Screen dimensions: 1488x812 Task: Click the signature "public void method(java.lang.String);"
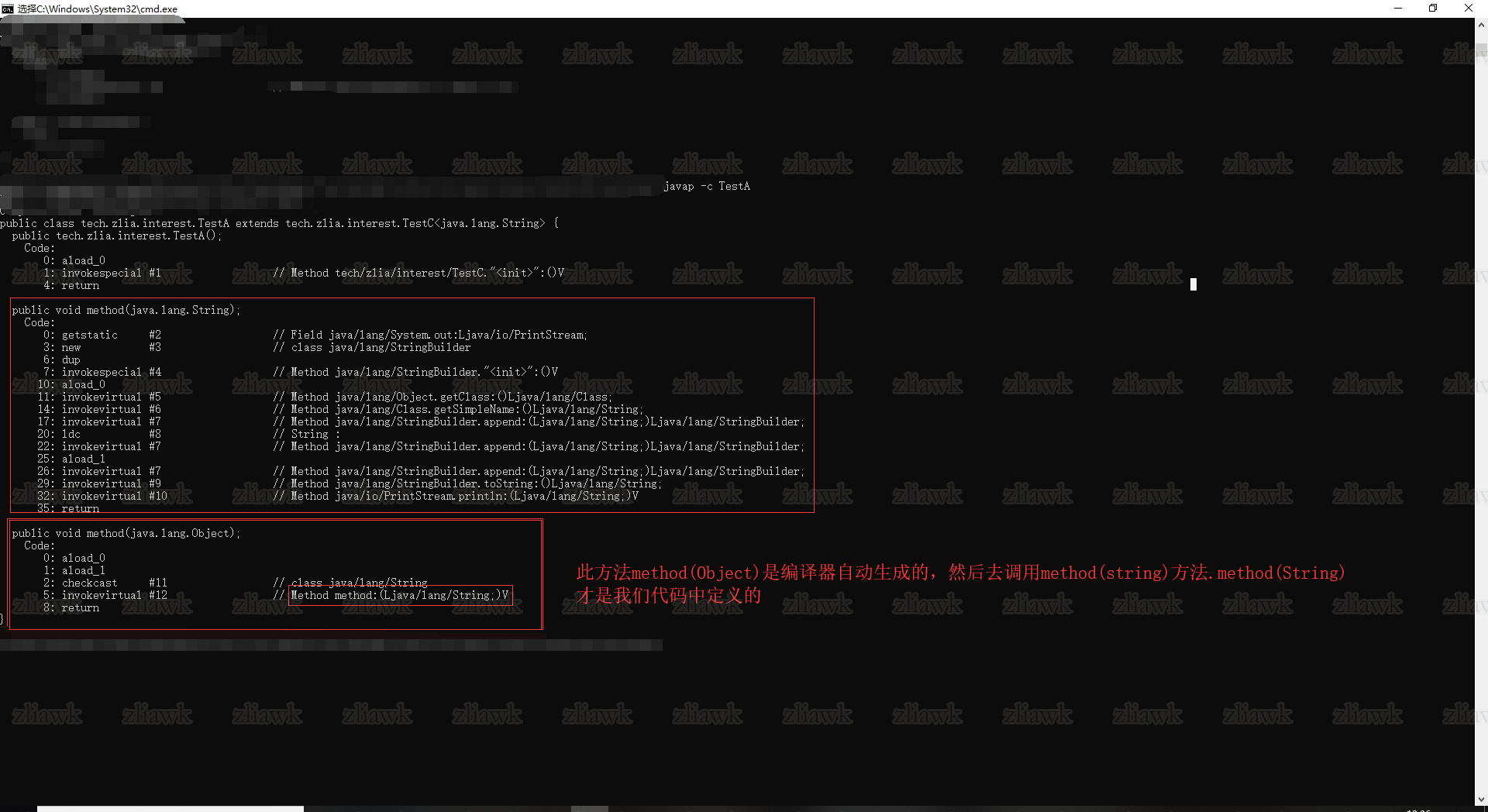coord(126,311)
